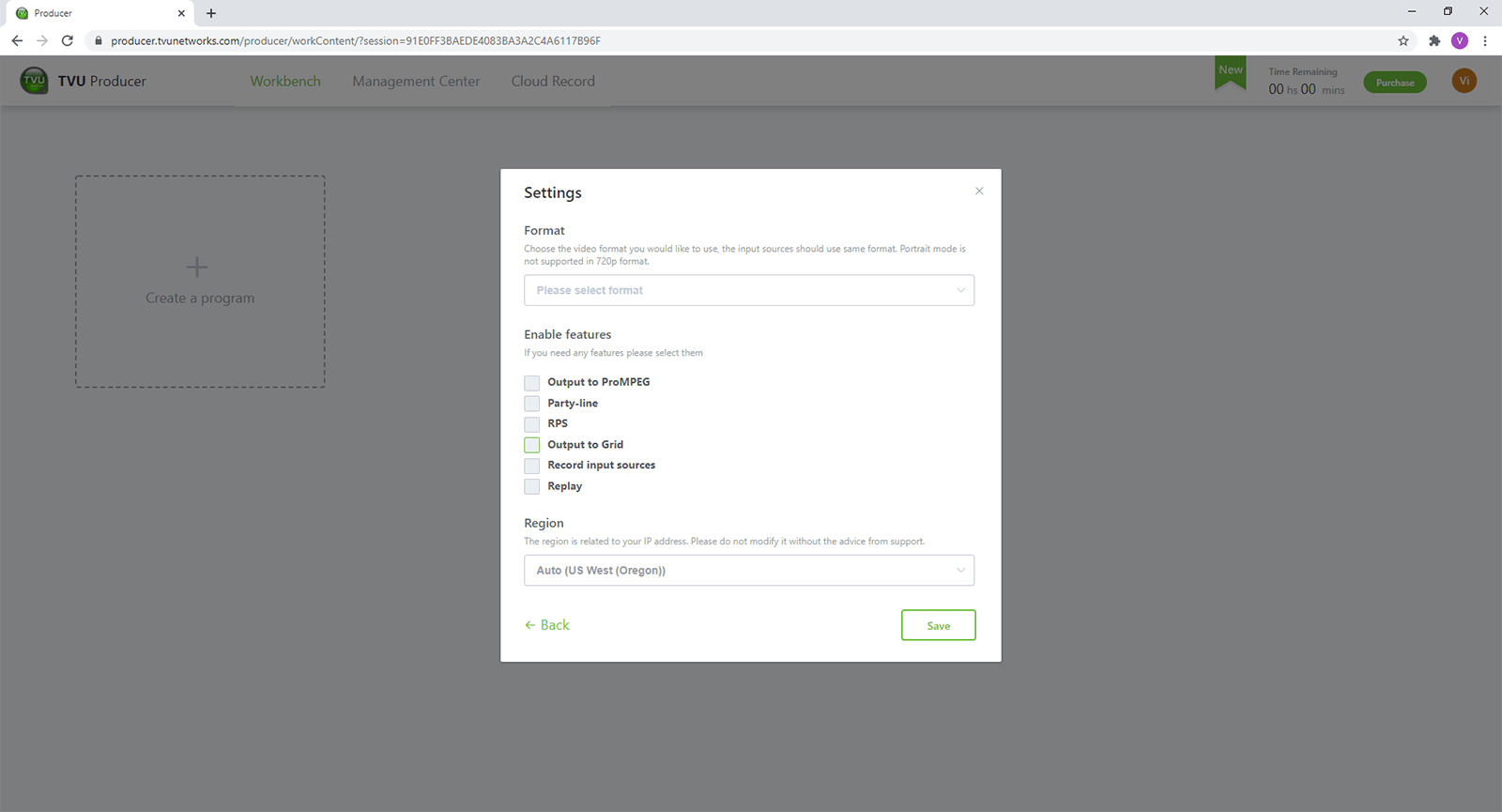The width and height of the screenshot is (1502, 812).
Task: Click the Time Remaining display
Action: tap(1307, 82)
